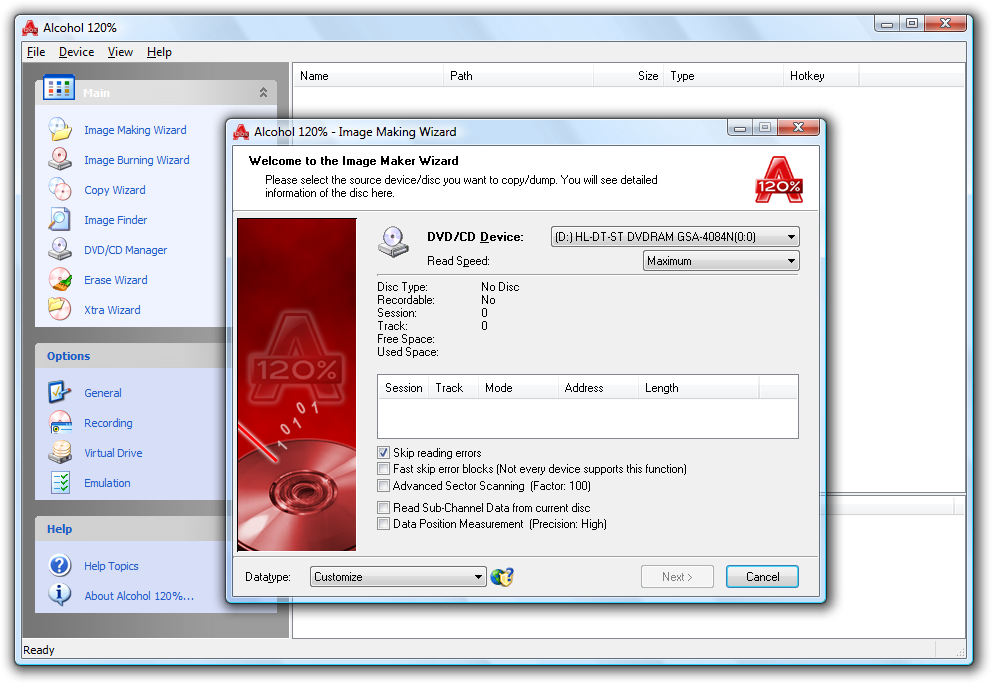The image size is (992, 684).
Task: Click the Image Burning Wizard icon
Action: point(60,160)
